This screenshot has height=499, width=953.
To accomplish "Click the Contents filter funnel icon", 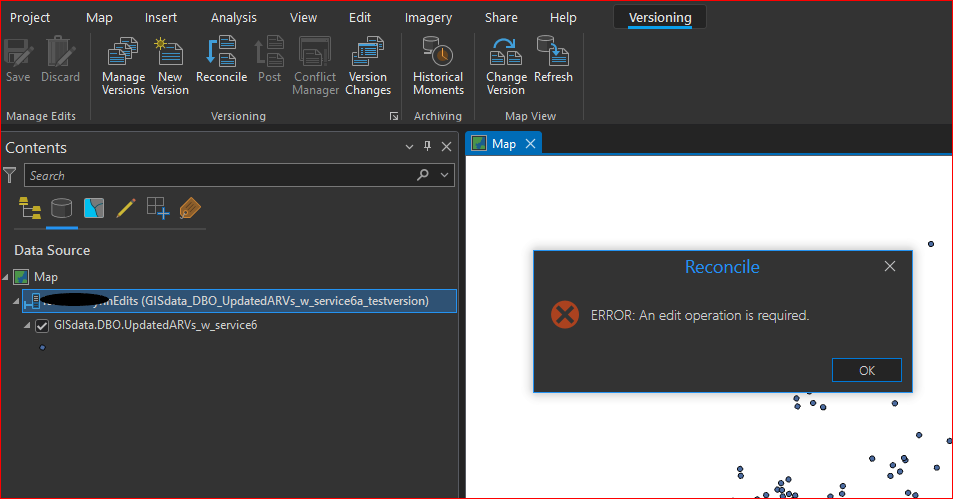I will pyautogui.click(x=10, y=176).
